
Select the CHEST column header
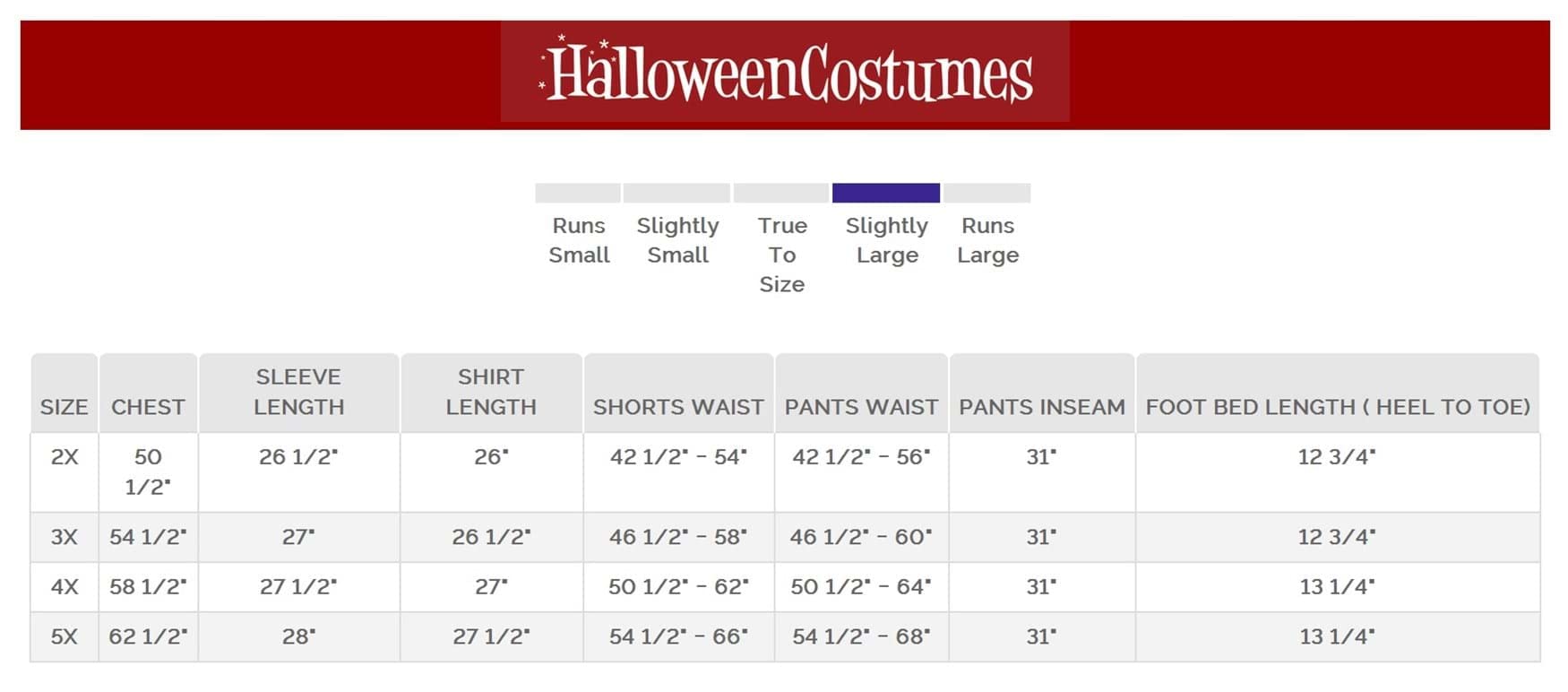point(148,407)
